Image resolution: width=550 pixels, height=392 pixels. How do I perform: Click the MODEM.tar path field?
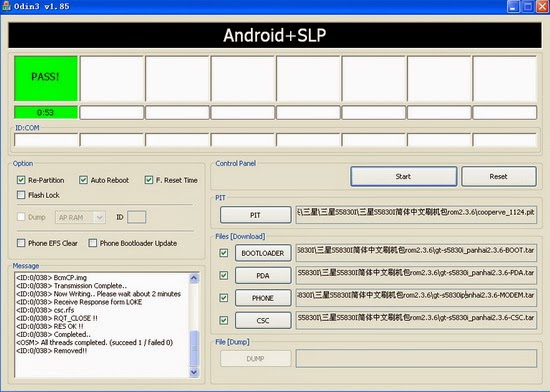pyautogui.click(x=416, y=298)
